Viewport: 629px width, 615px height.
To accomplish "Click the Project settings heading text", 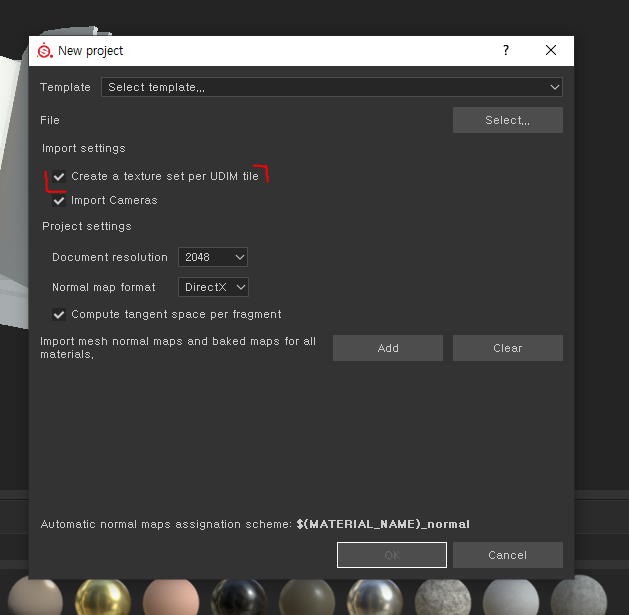I will pyautogui.click(x=87, y=226).
